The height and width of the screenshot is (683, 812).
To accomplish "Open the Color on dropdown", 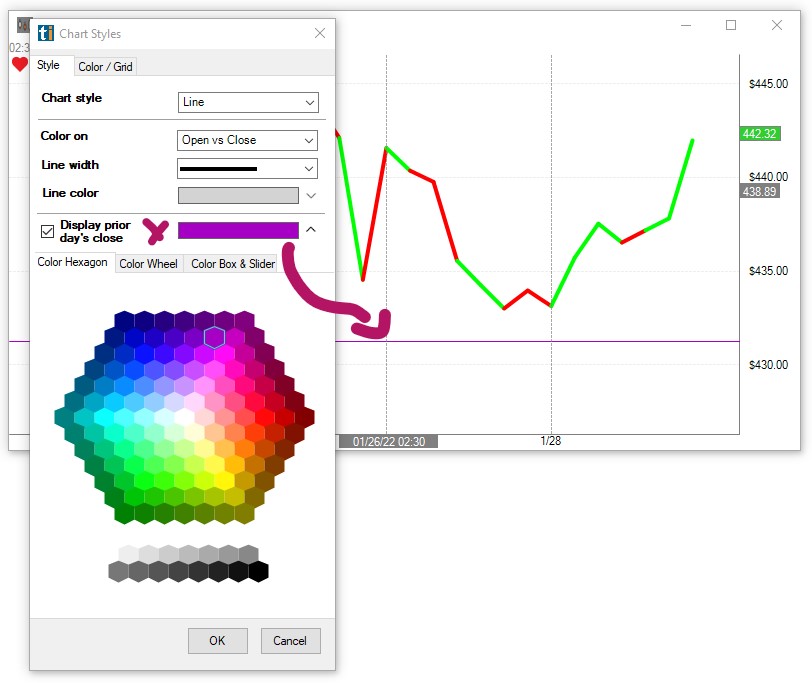I will pos(248,140).
